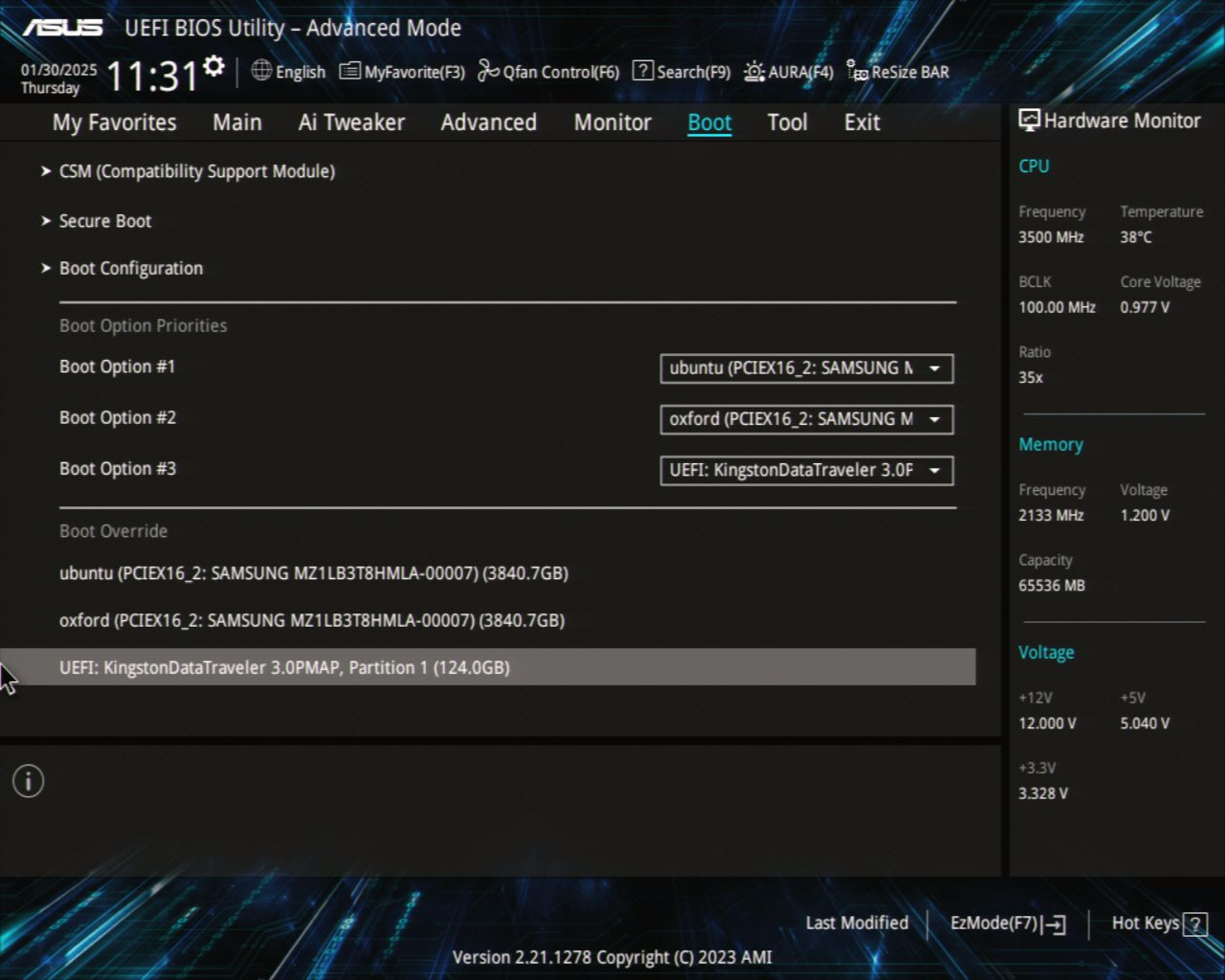Click the CPU section heading
This screenshot has height=980, width=1225.
coord(1034,166)
